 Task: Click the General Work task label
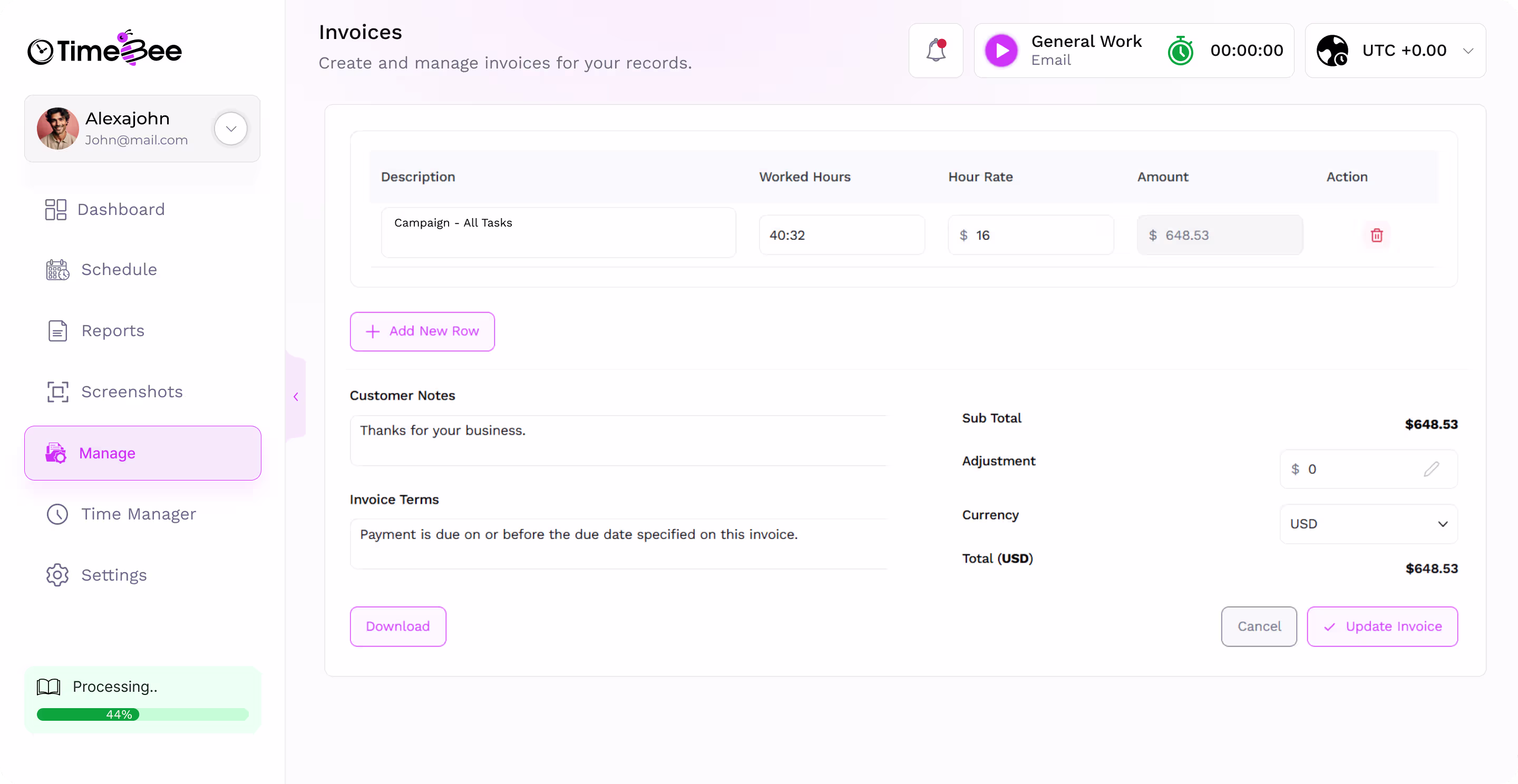[x=1086, y=41]
